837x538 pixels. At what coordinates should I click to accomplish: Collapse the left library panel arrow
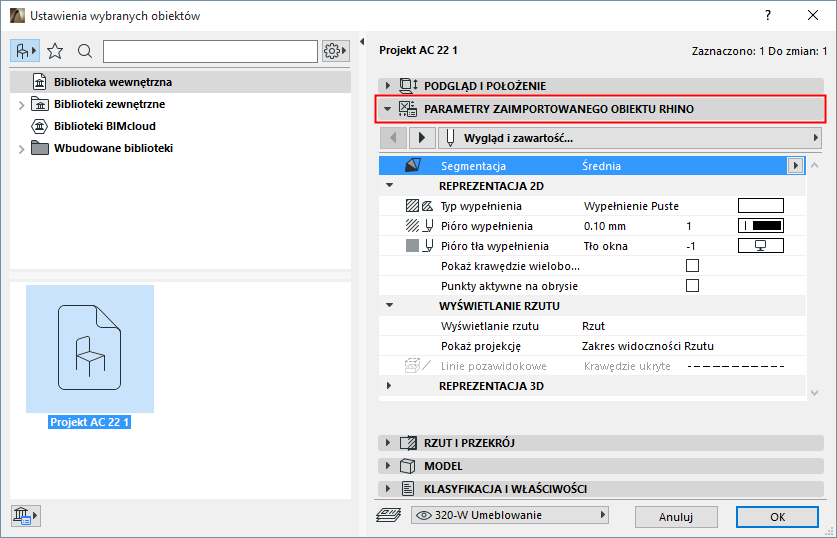pos(362,42)
